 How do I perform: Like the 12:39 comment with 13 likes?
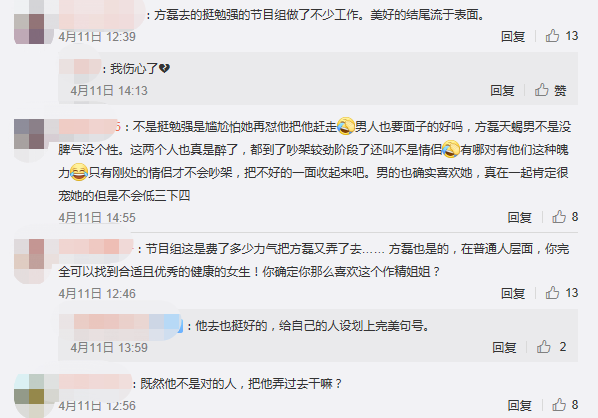tap(552, 36)
